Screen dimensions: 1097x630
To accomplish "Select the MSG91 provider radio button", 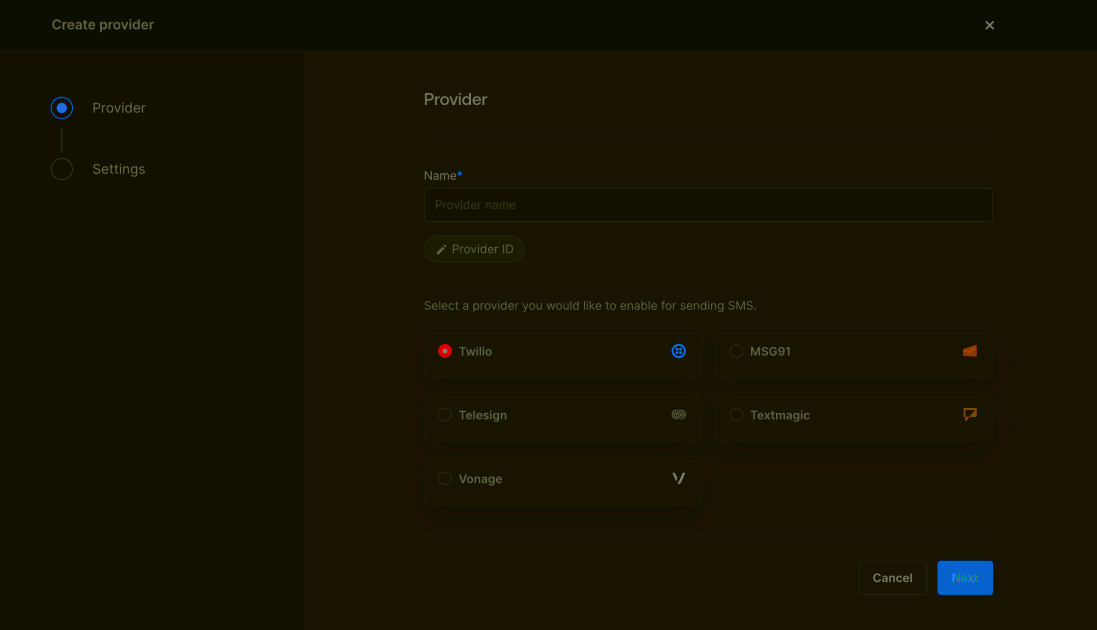I will pyautogui.click(x=736, y=351).
